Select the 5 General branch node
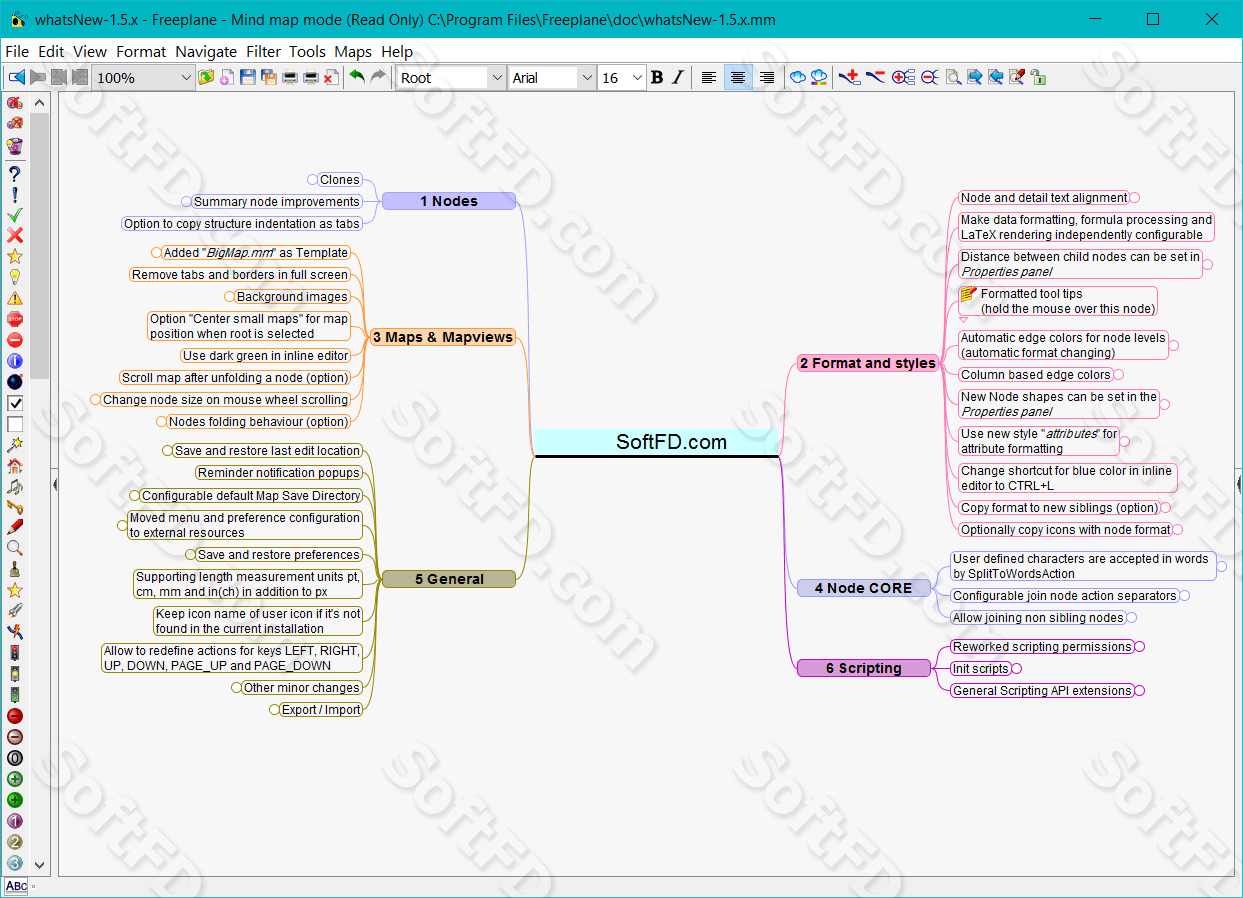This screenshot has width=1243, height=898. pos(449,579)
